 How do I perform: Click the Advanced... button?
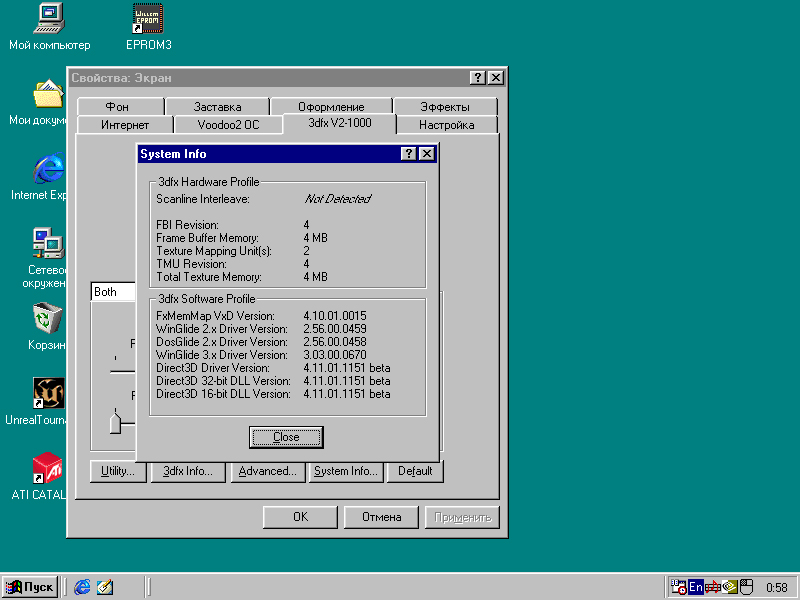[x=267, y=471]
